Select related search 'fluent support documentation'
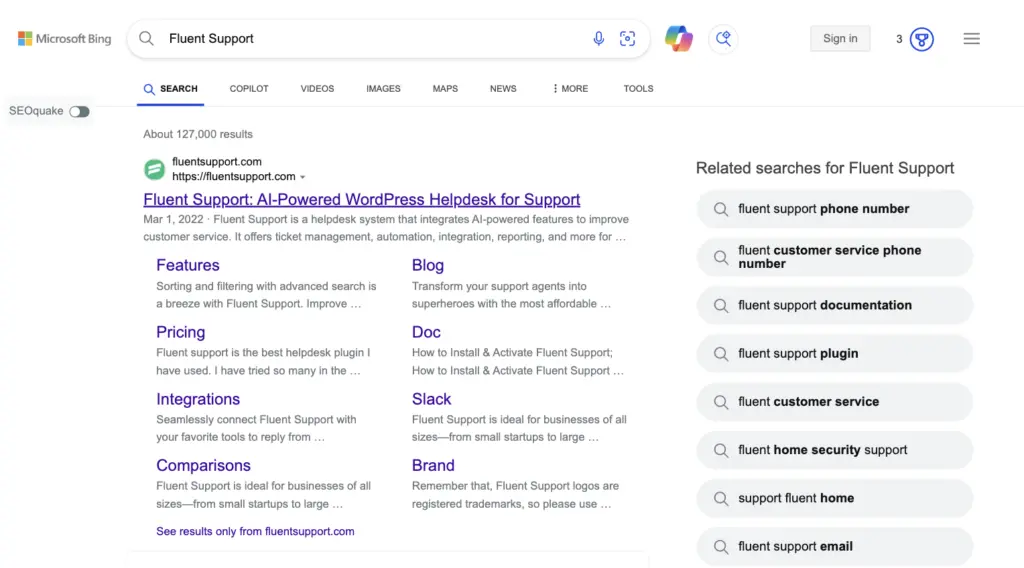Screen dimensions: 1024x568 pos(835,306)
